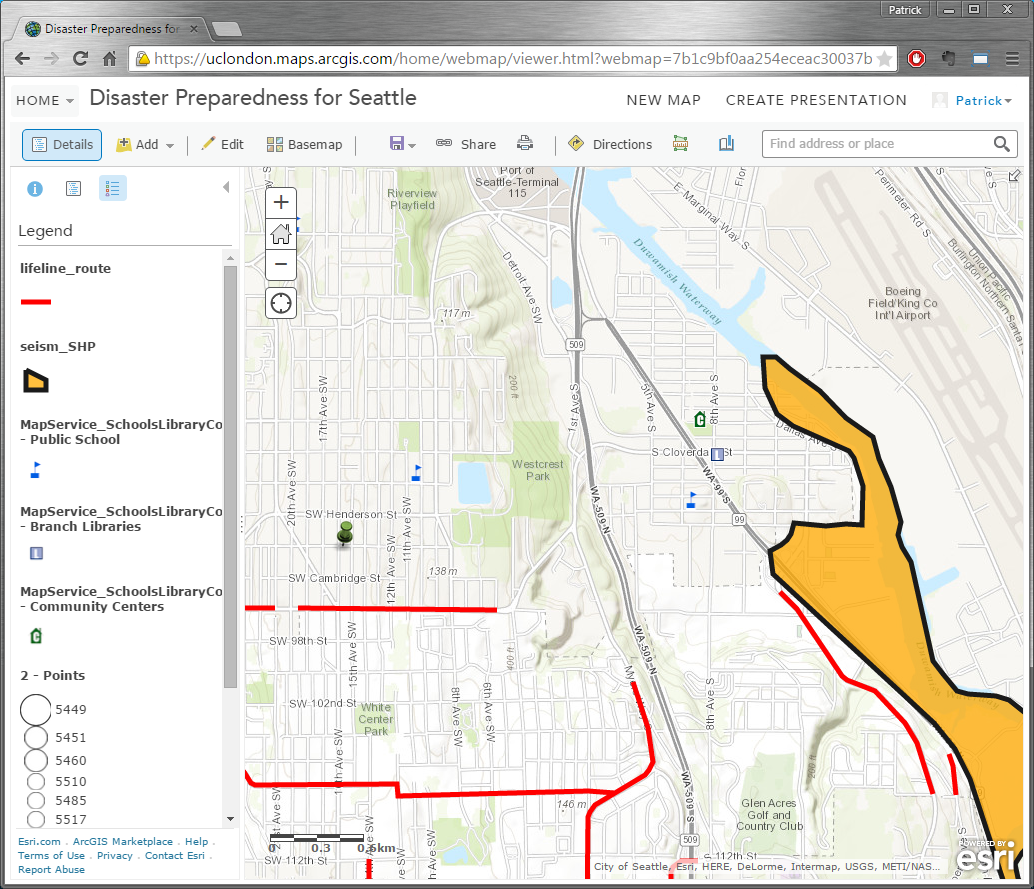Click the map zoom in button

[281, 202]
